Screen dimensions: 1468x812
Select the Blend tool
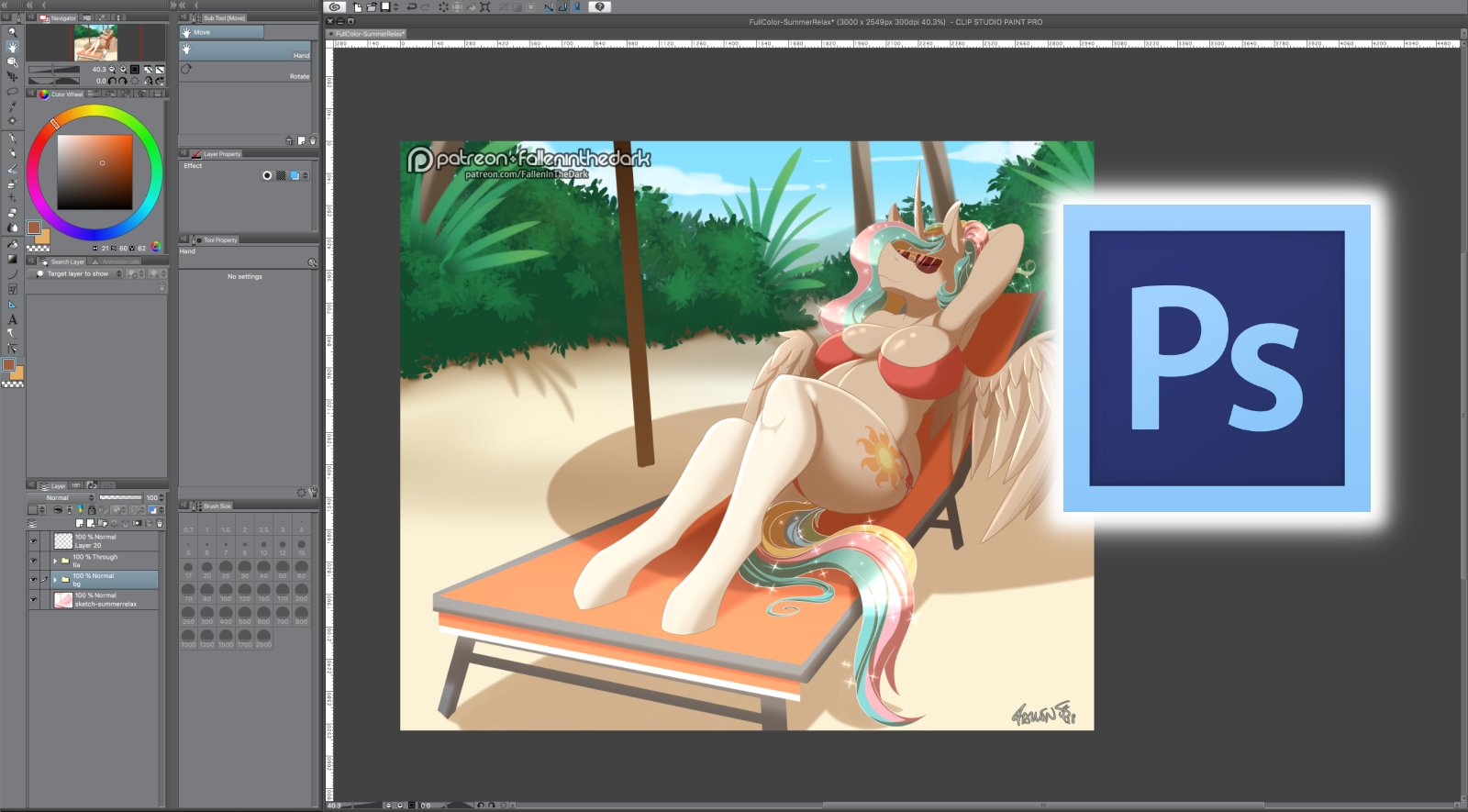12,228
